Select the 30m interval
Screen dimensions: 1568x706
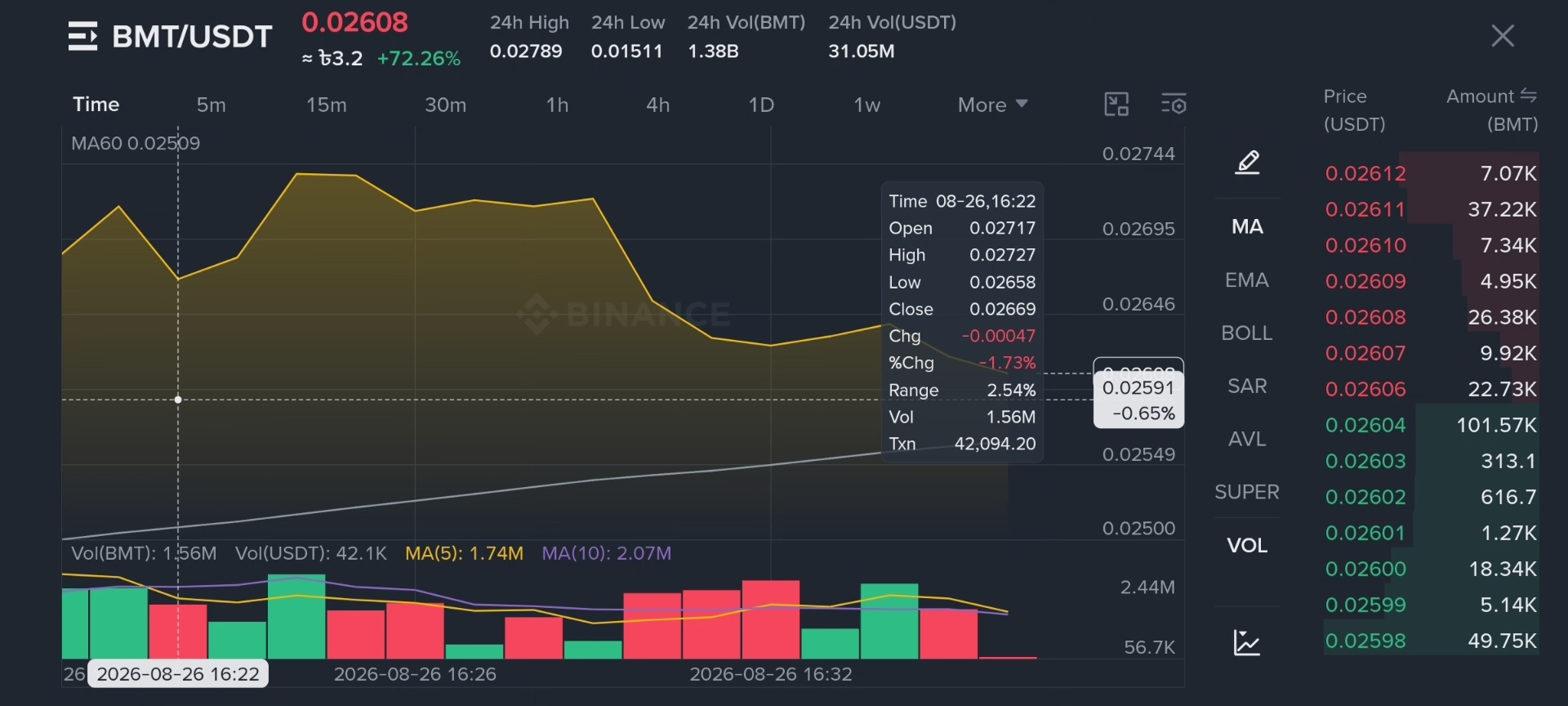click(x=445, y=105)
